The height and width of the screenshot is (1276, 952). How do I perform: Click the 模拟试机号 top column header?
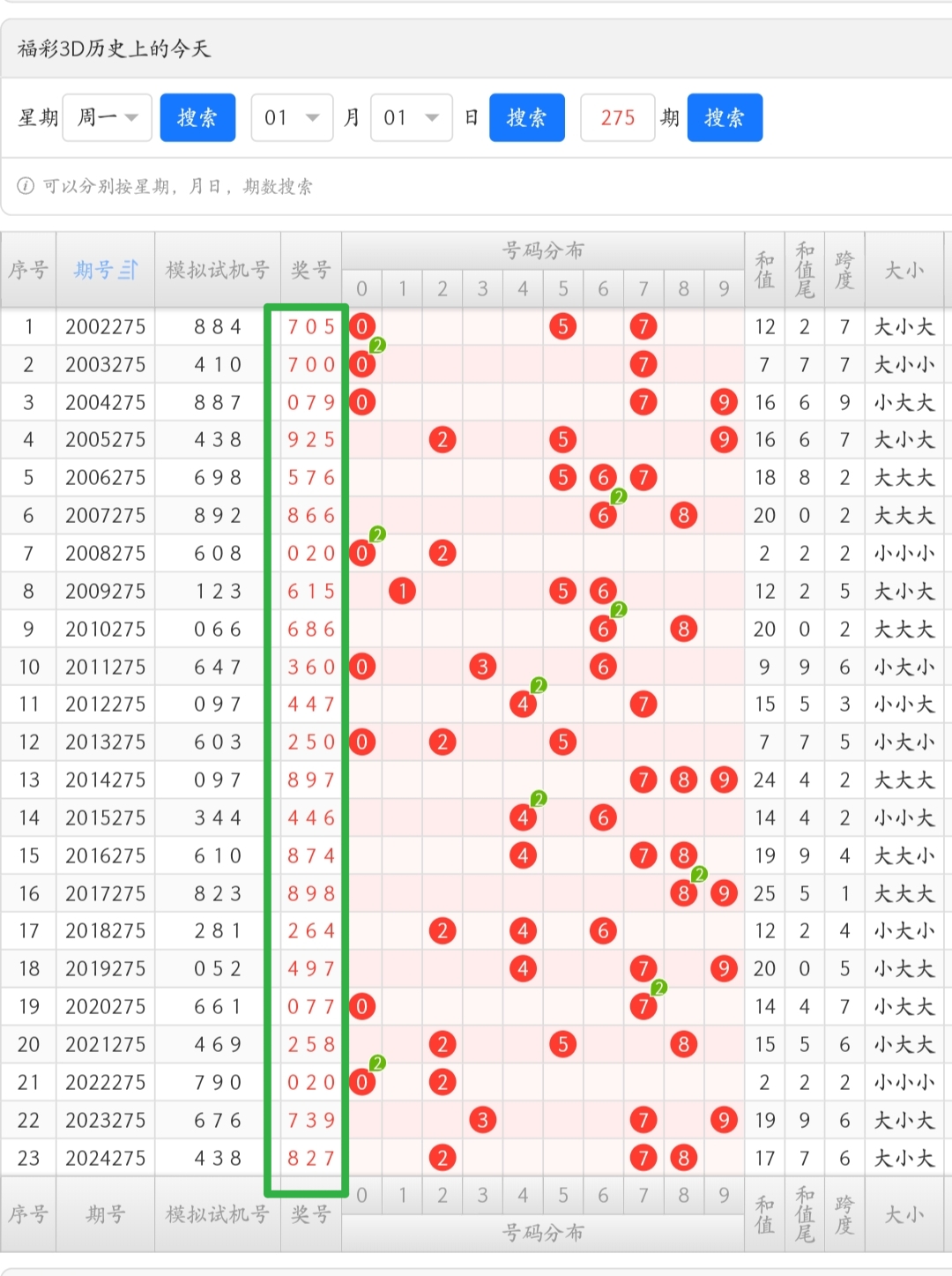tap(217, 270)
